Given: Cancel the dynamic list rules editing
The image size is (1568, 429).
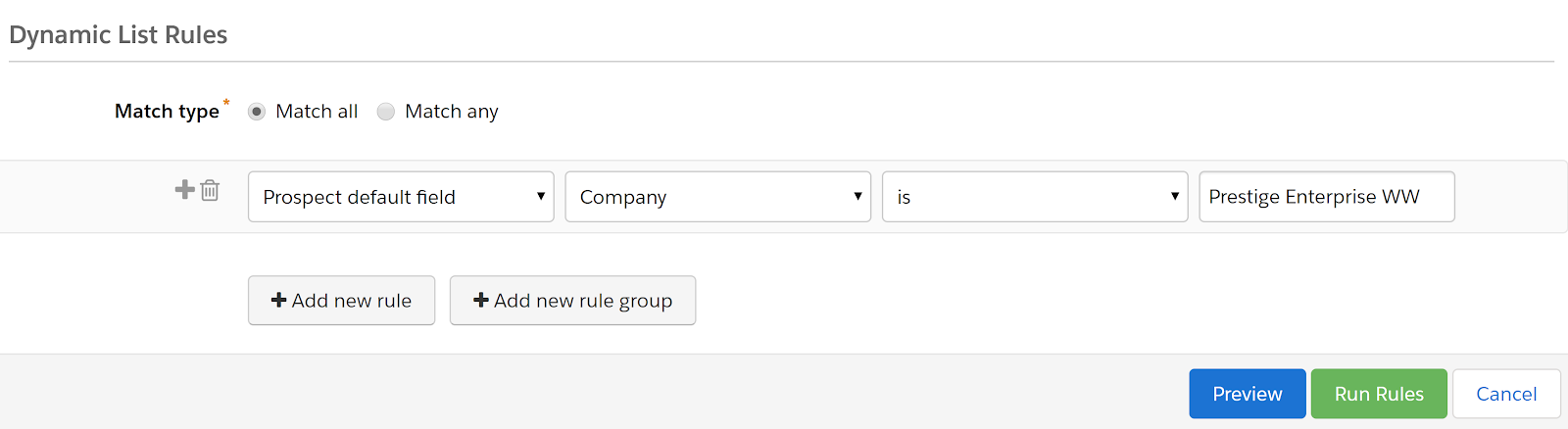Looking at the screenshot, I should pyautogui.click(x=1505, y=394).
